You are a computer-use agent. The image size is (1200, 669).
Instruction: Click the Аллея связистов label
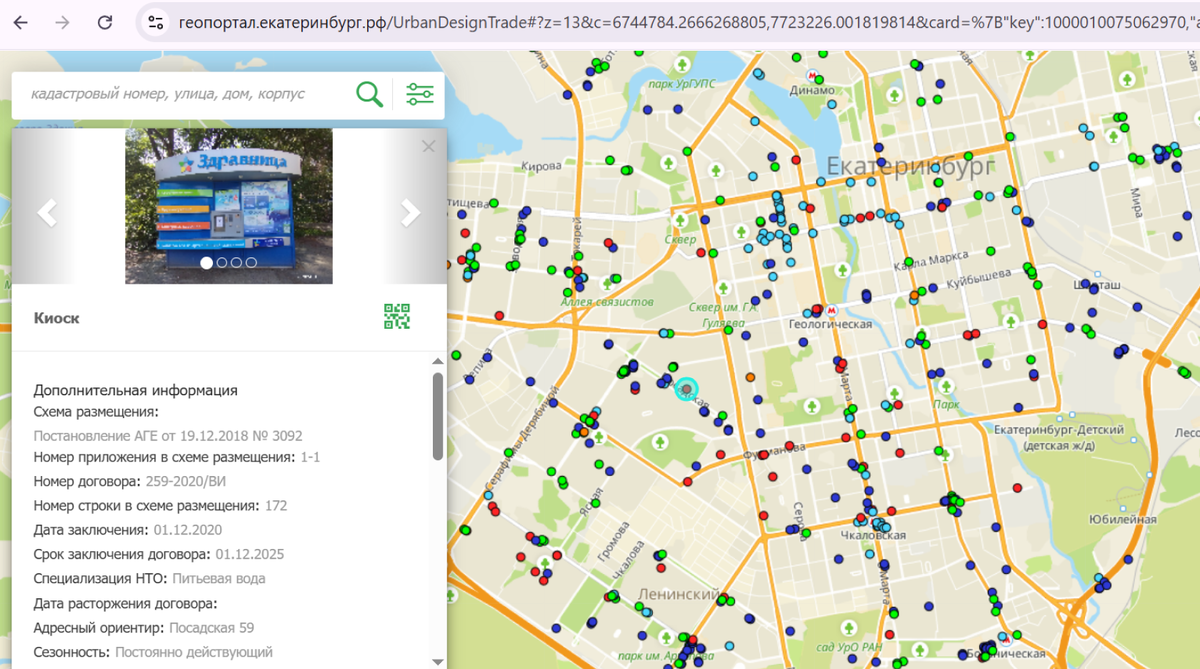(x=607, y=302)
